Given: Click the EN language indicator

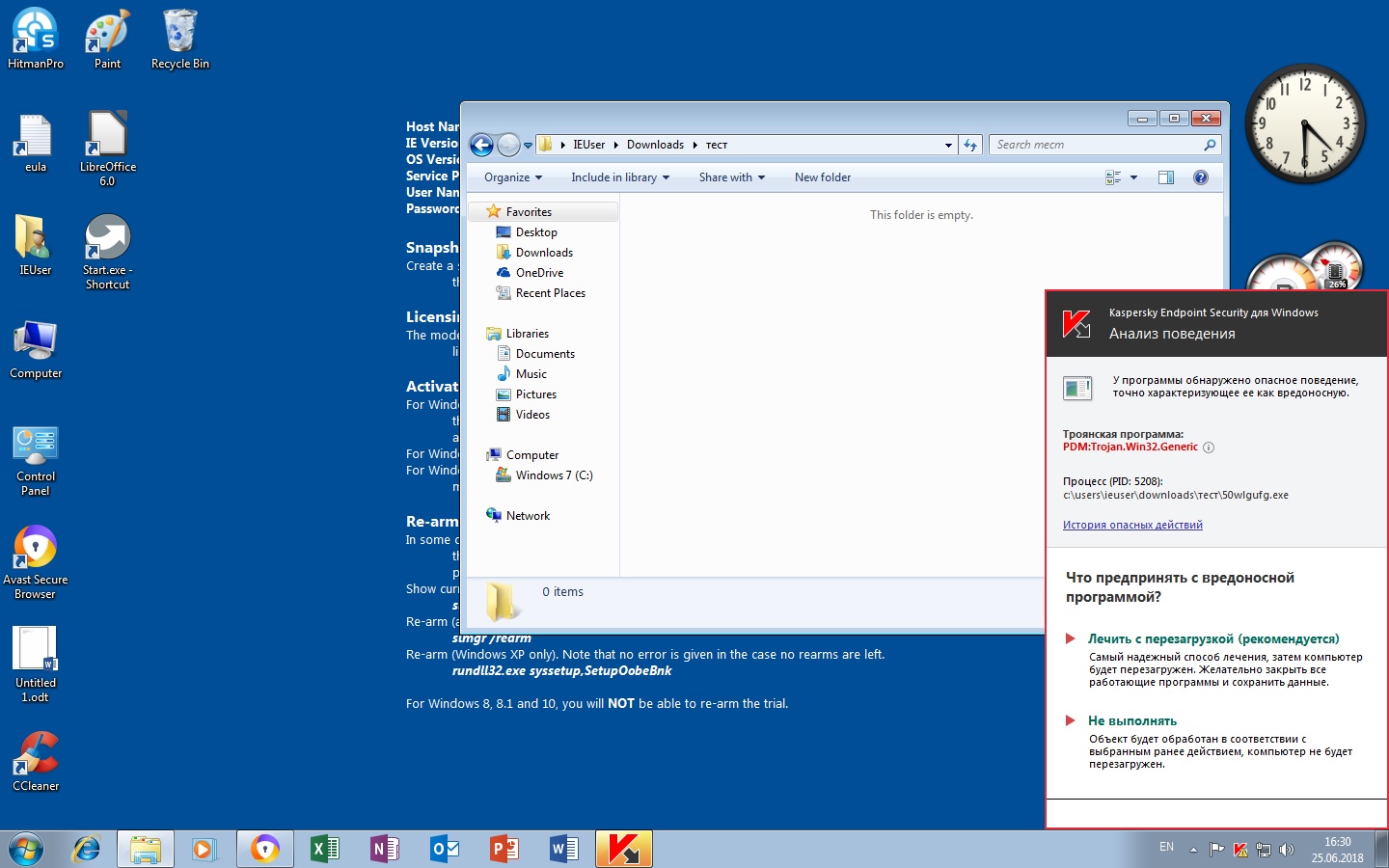Looking at the screenshot, I should click(1166, 847).
